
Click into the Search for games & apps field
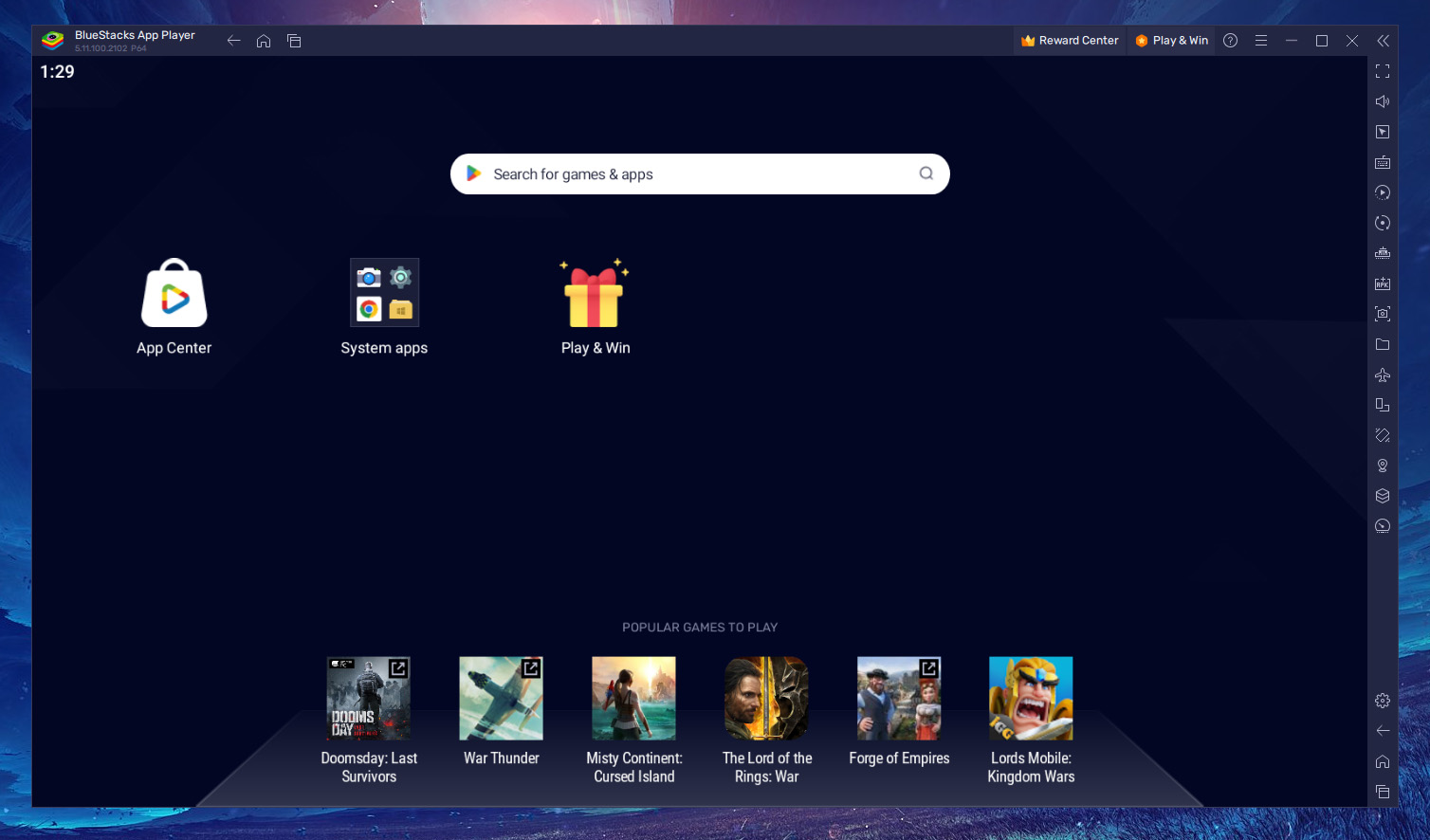click(x=700, y=174)
